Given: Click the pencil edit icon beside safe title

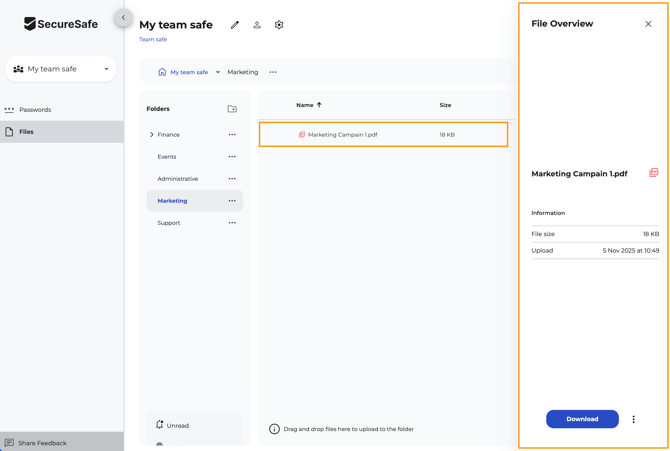Looking at the screenshot, I should click(x=235, y=25).
